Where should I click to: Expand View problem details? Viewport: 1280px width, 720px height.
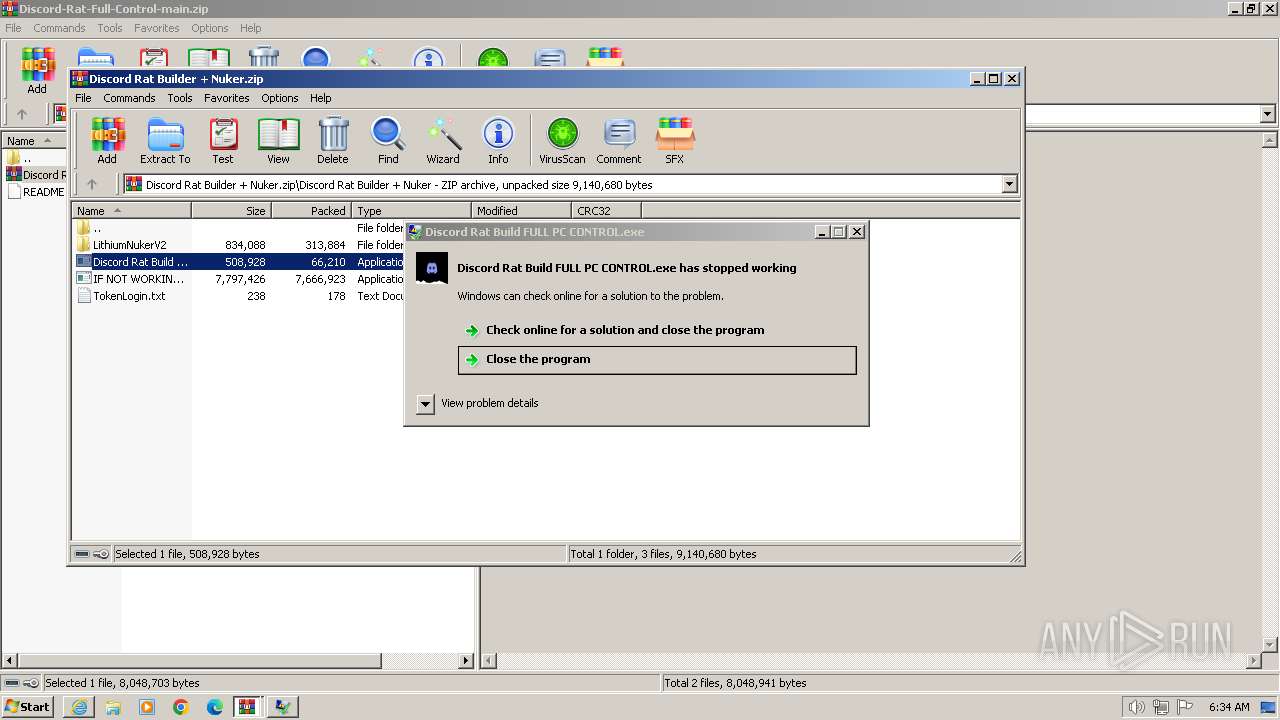425,404
